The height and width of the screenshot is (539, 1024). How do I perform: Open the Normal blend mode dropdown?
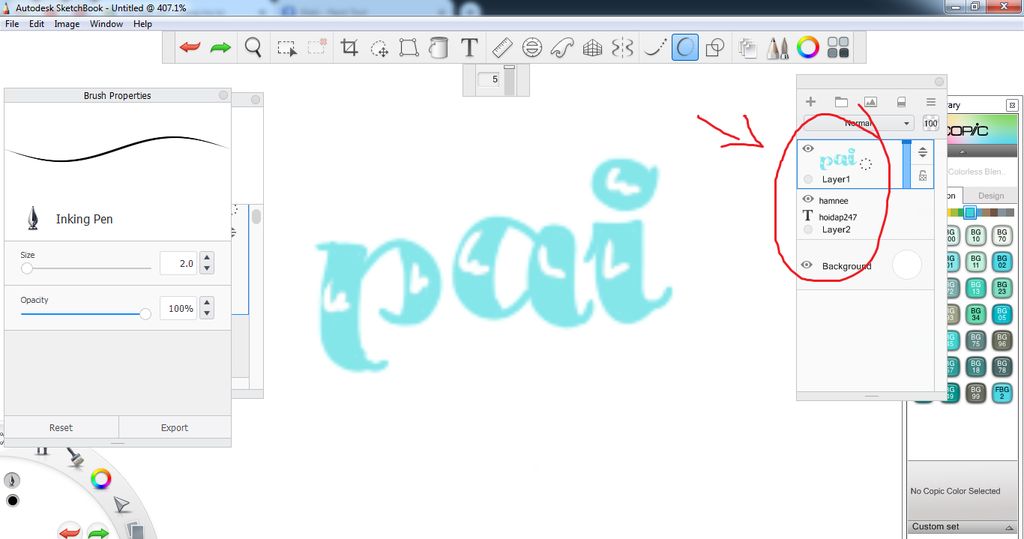click(859, 123)
